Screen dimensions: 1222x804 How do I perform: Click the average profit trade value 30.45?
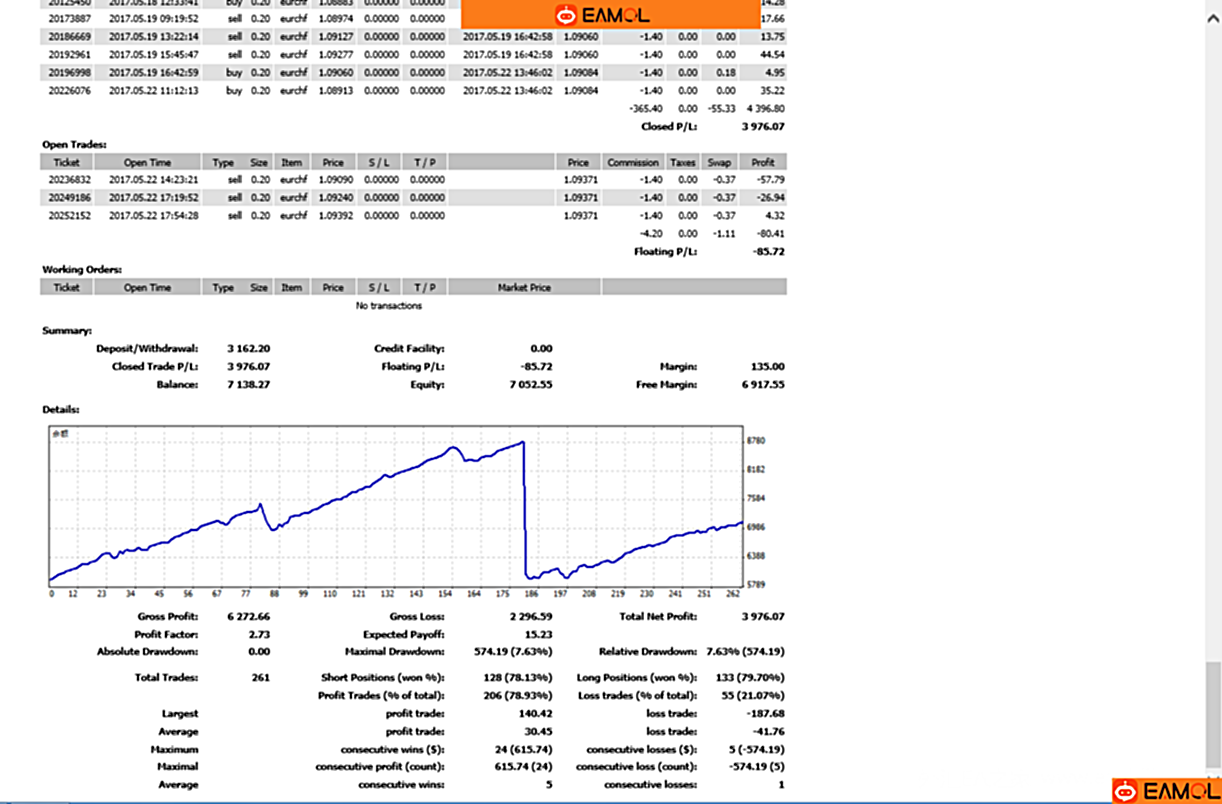coord(539,731)
